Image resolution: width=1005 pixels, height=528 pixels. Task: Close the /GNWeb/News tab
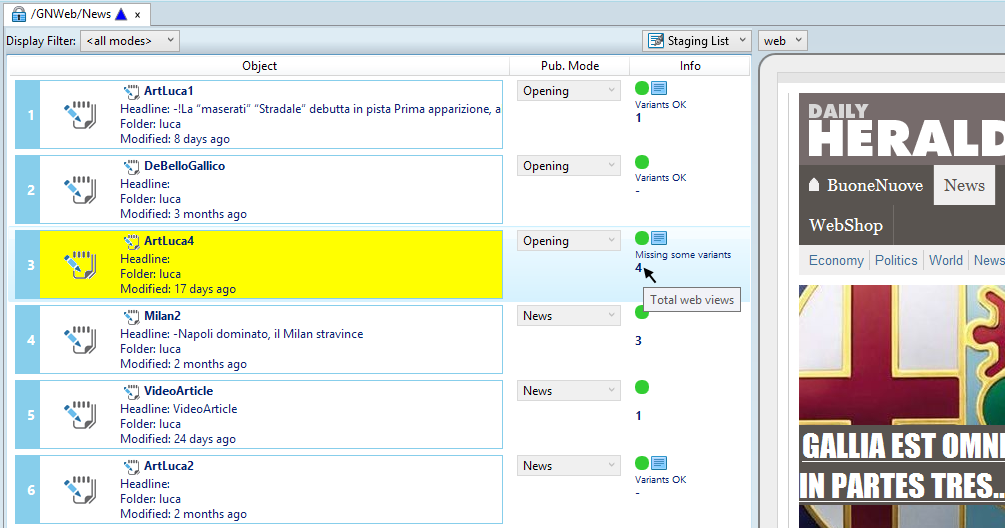point(137,14)
